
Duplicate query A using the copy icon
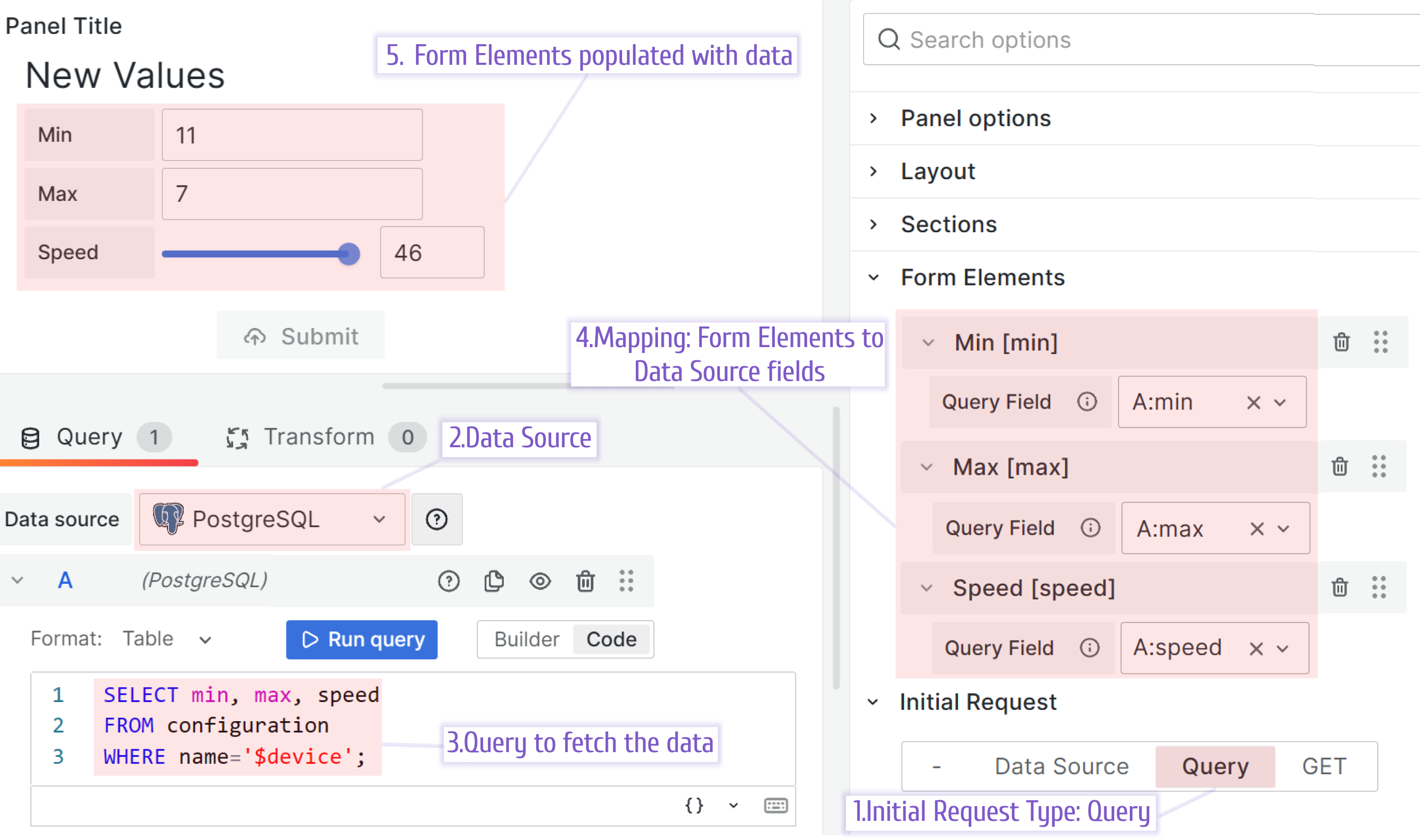tap(494, 581)
